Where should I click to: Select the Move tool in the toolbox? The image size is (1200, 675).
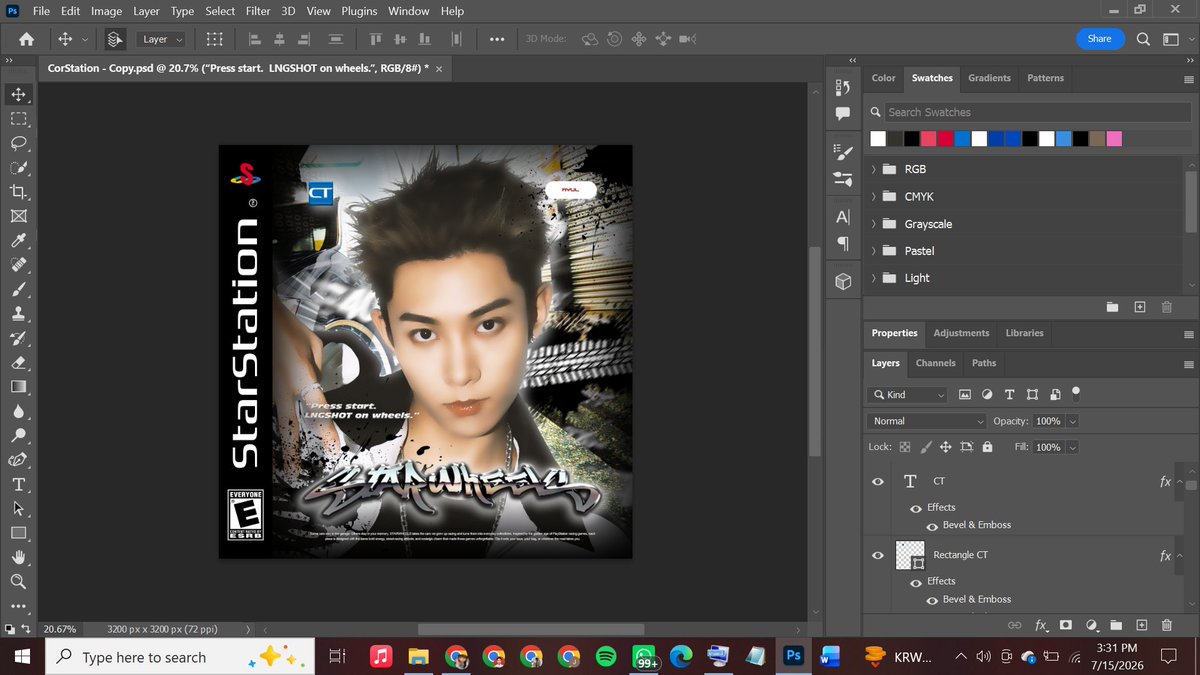(x=18, y=94)
